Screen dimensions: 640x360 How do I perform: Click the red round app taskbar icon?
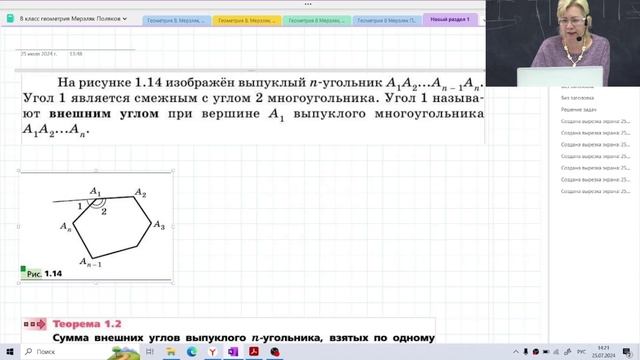coord(275,351)
